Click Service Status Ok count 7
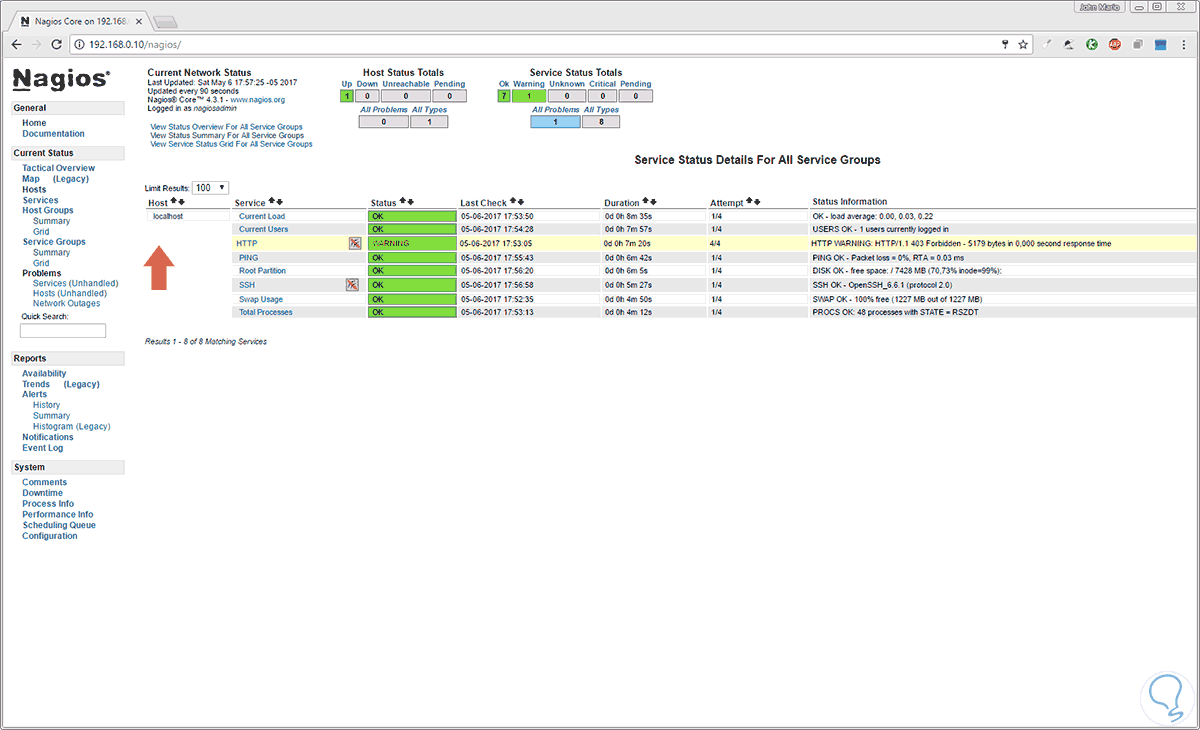 [505, 97]
